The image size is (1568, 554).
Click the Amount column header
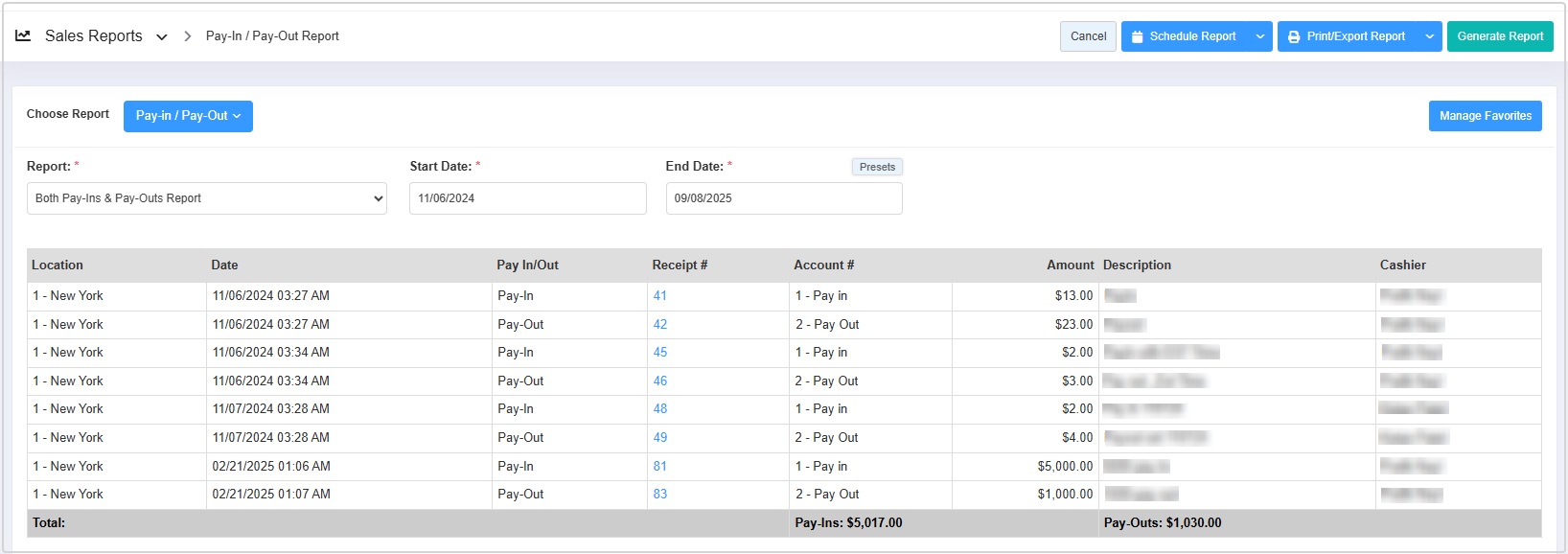click(1070, 265)
